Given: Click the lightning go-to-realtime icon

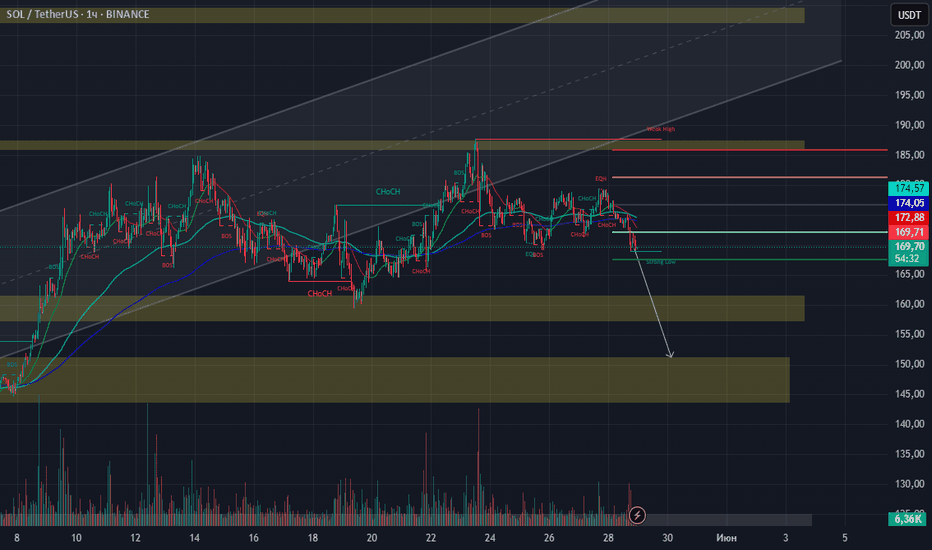Looking at the screenshot, I should tap(637, 515).
